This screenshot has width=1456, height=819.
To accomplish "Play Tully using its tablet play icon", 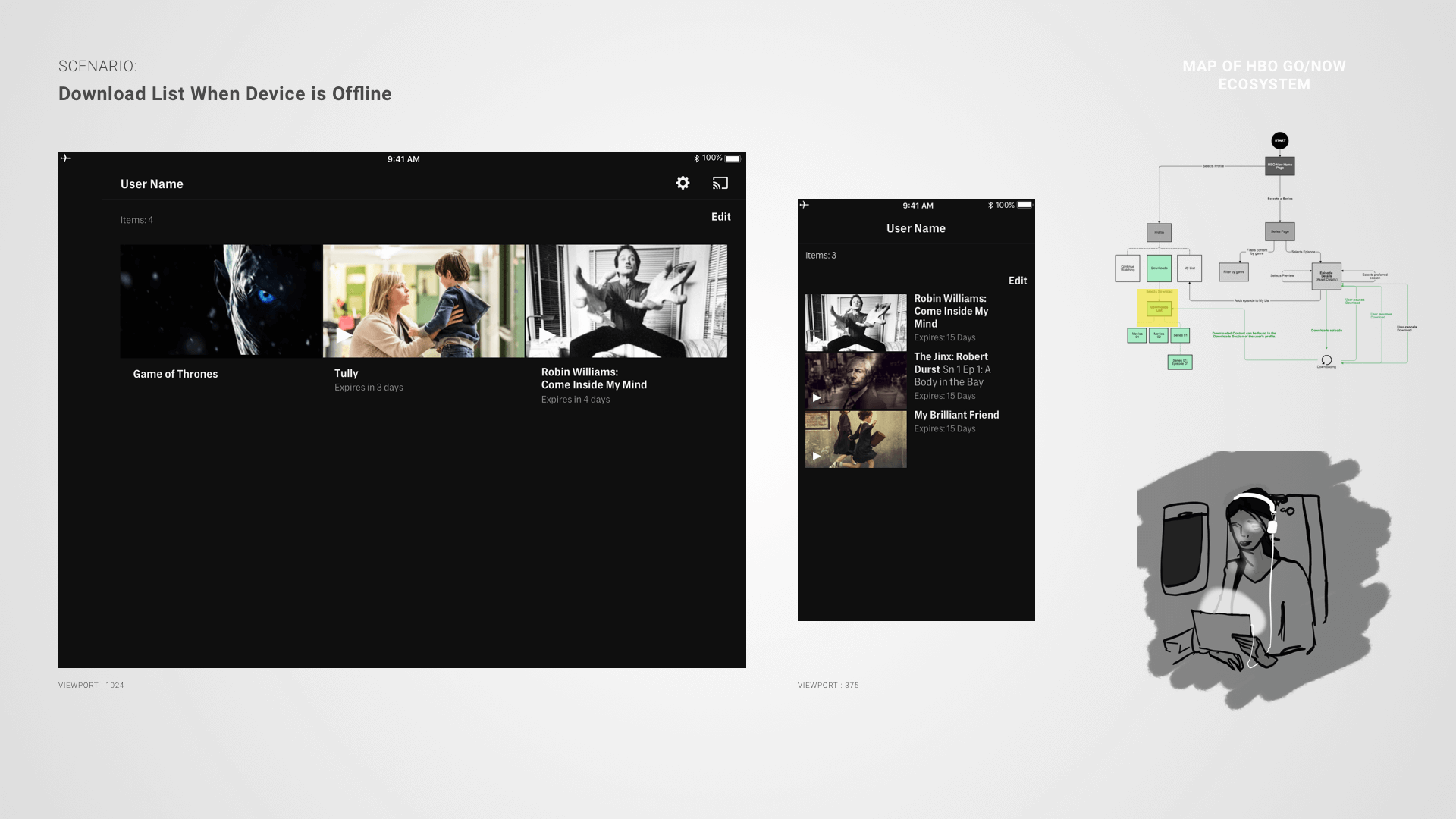I will (x=344, y=335).
